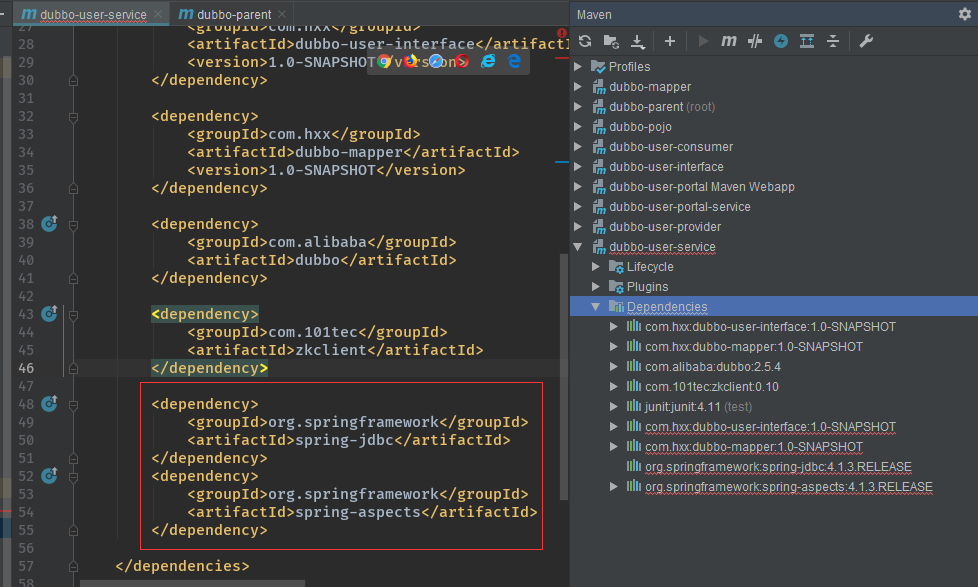978x587 pixels.
Task: Expand the dubbo-mapper module
Action: click(x=578, y=86)
